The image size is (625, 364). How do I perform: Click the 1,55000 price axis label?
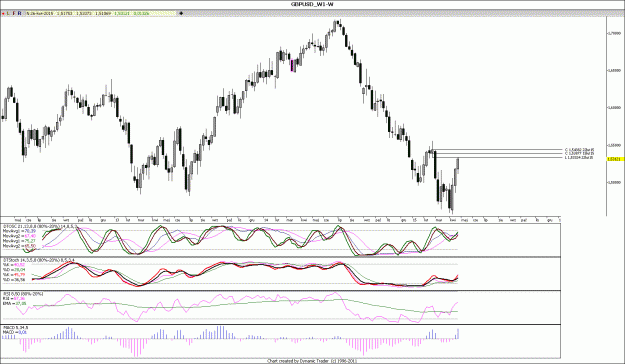point(614,145)
